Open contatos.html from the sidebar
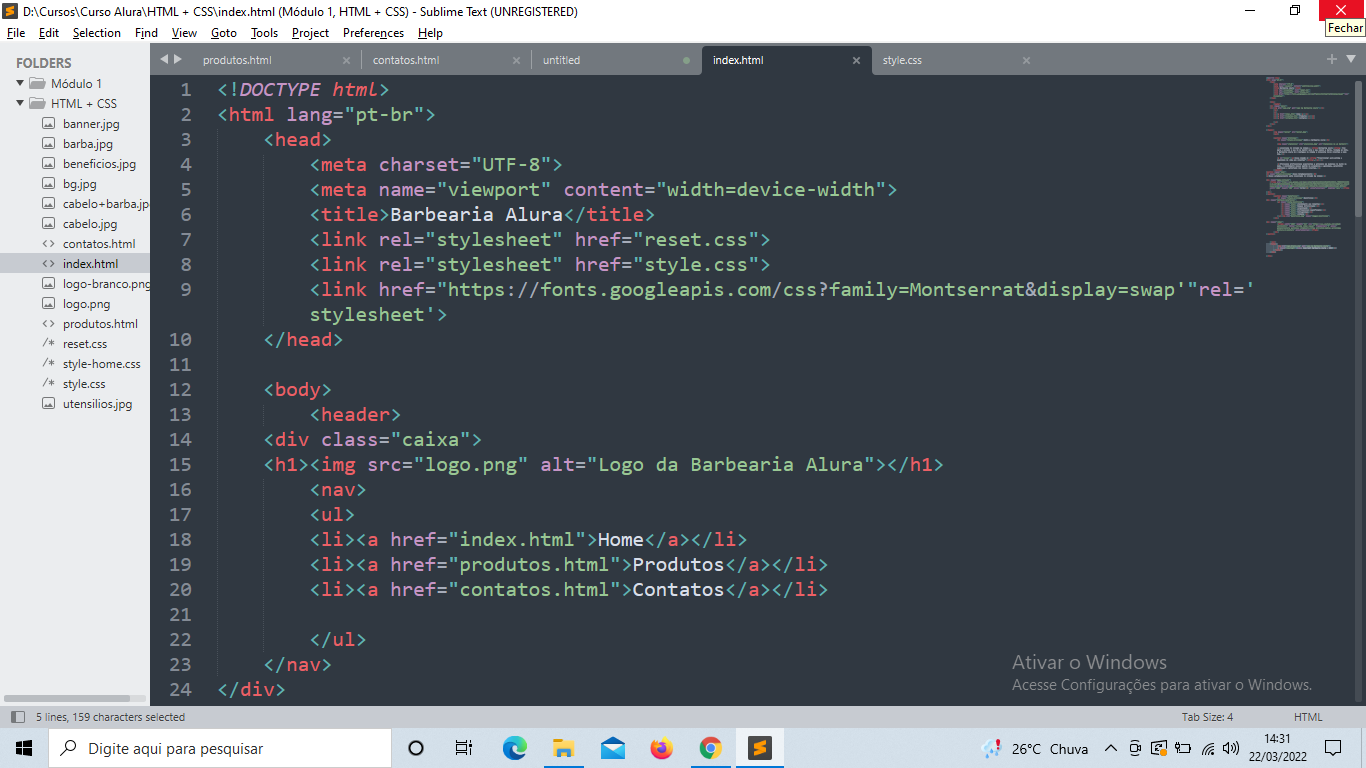Image resolution: width=1366 pixels, height=768 pixels. click(99, 244)
